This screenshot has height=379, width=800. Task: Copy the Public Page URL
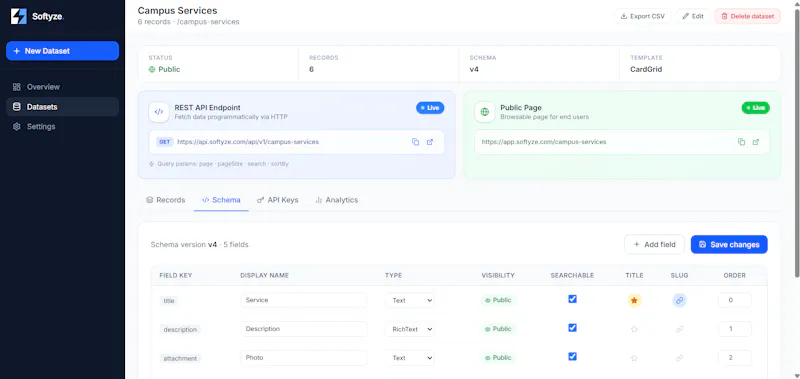click(x=741, y=142)
